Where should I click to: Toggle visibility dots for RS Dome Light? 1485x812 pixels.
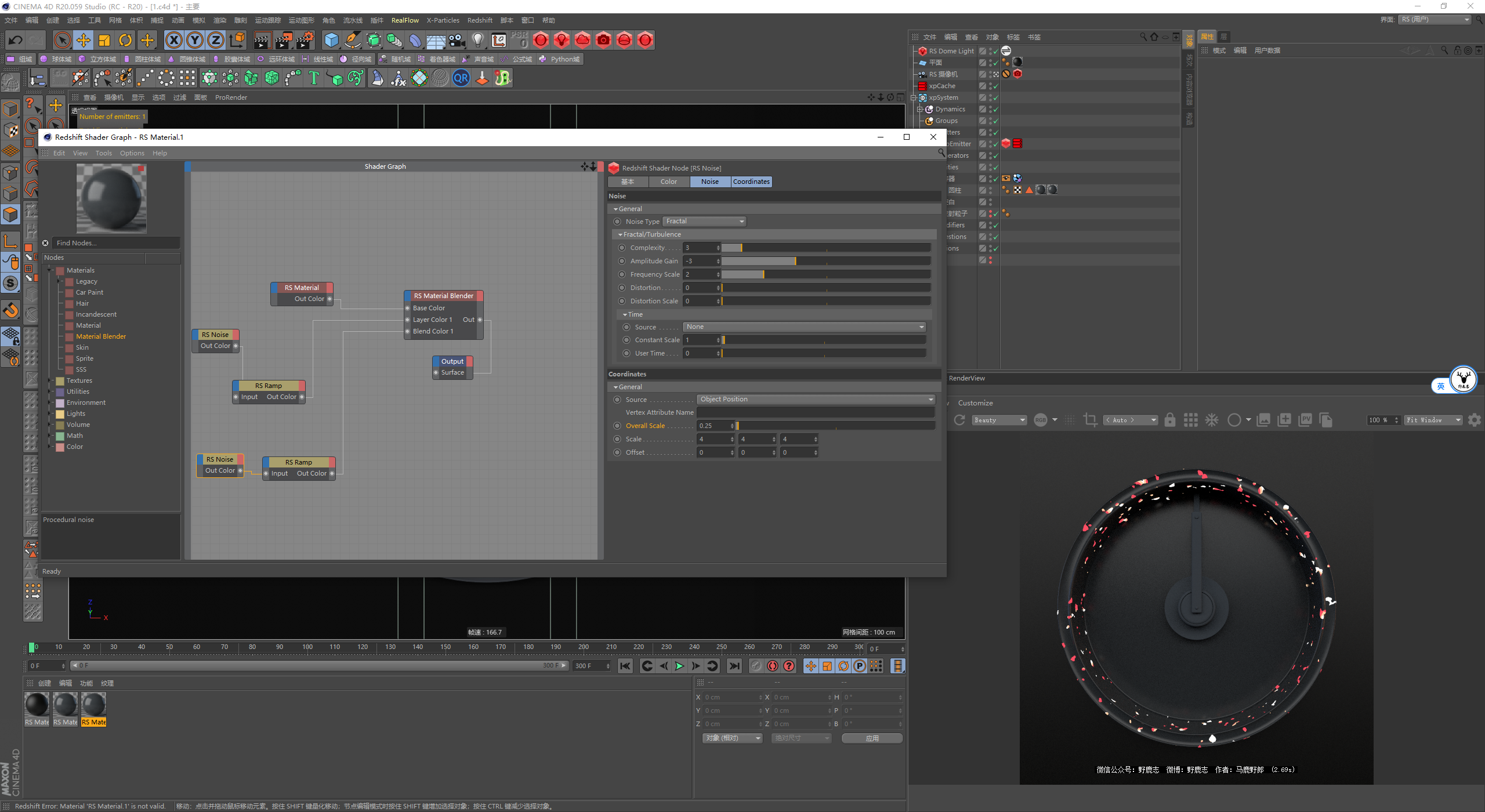pyautogui.click(x=990, y=51)
